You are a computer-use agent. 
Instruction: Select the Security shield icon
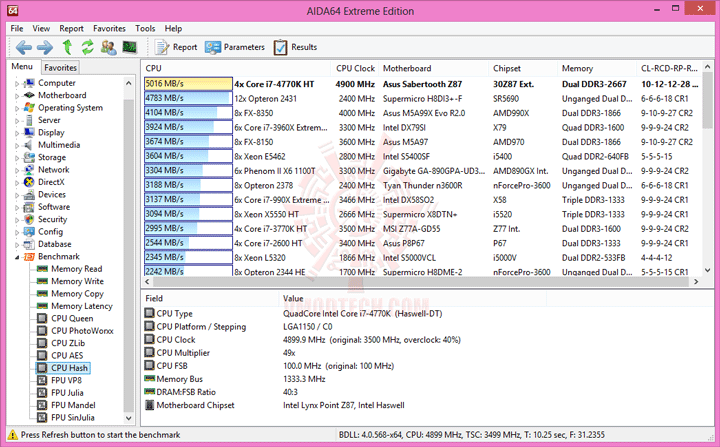(x=29, y=219)
